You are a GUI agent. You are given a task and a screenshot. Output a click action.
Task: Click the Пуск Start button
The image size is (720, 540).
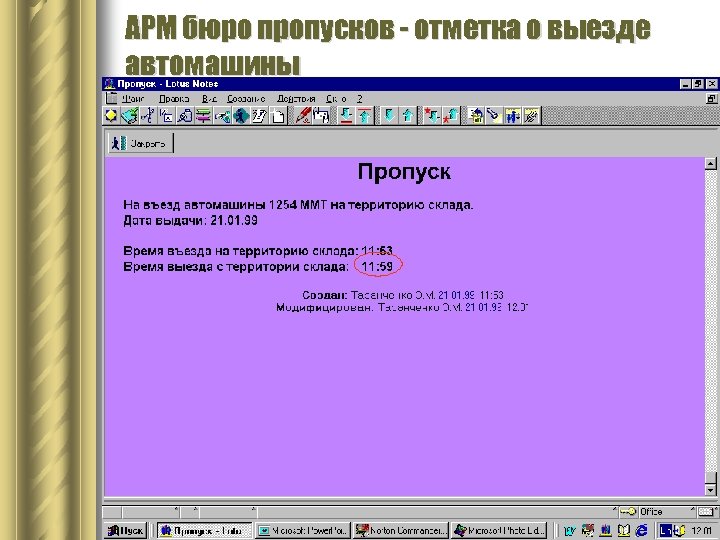[125, 531]
